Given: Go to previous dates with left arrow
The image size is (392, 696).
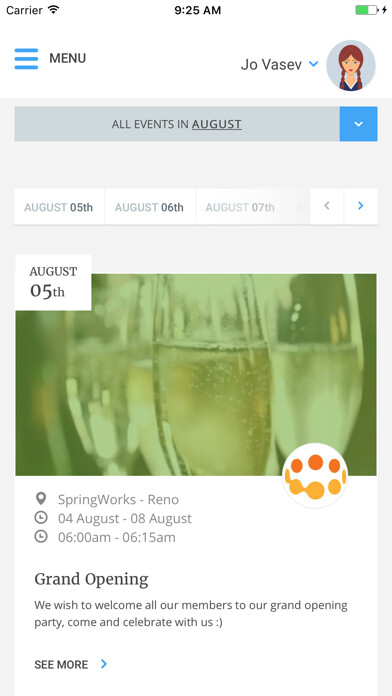Looking at the screenshot, I should [327, 206].
